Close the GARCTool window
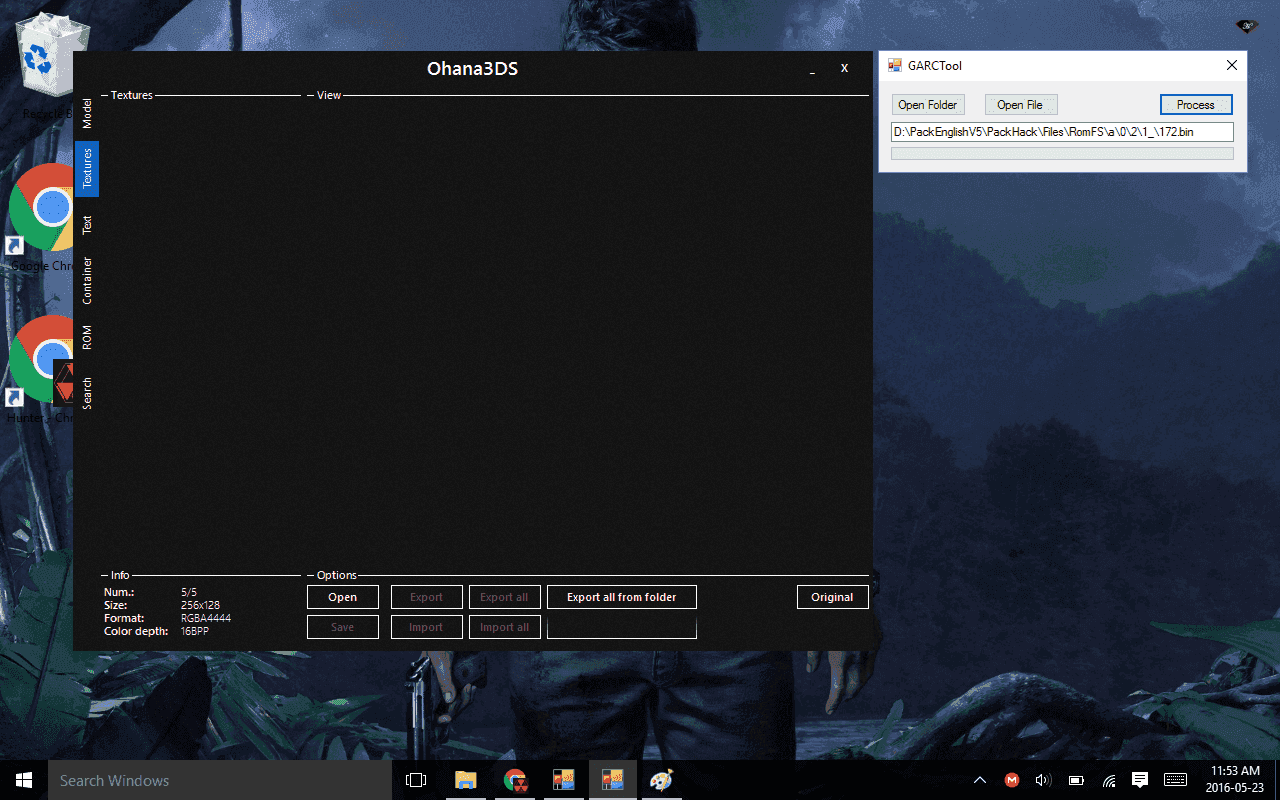1280x800 pixels. pos(1232,65)
